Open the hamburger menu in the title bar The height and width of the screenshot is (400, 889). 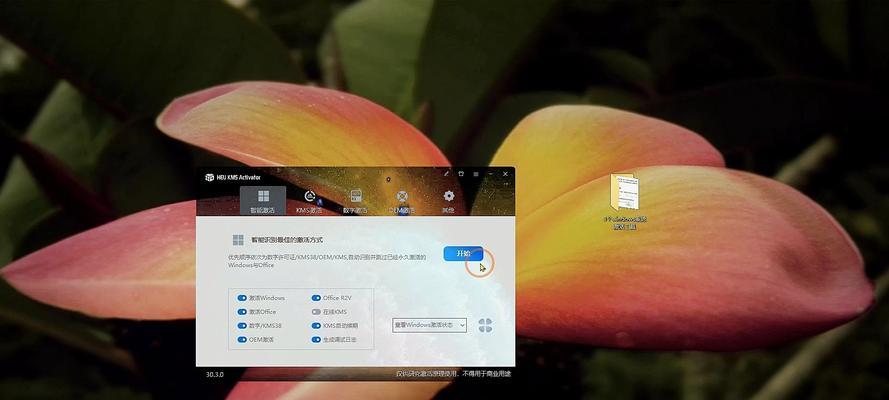click(476, 174)
